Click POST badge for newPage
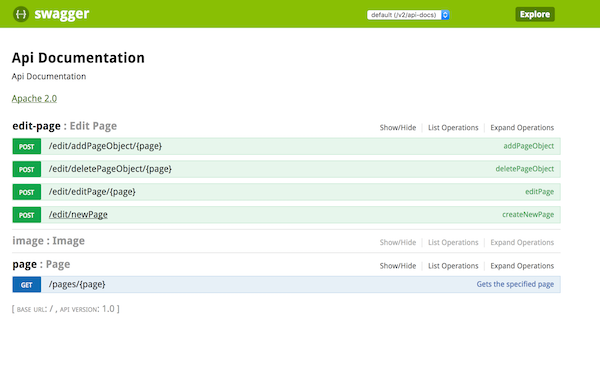The width and height of the screenshot is (600, 385). pyautogui.click(x=26, y=215)
